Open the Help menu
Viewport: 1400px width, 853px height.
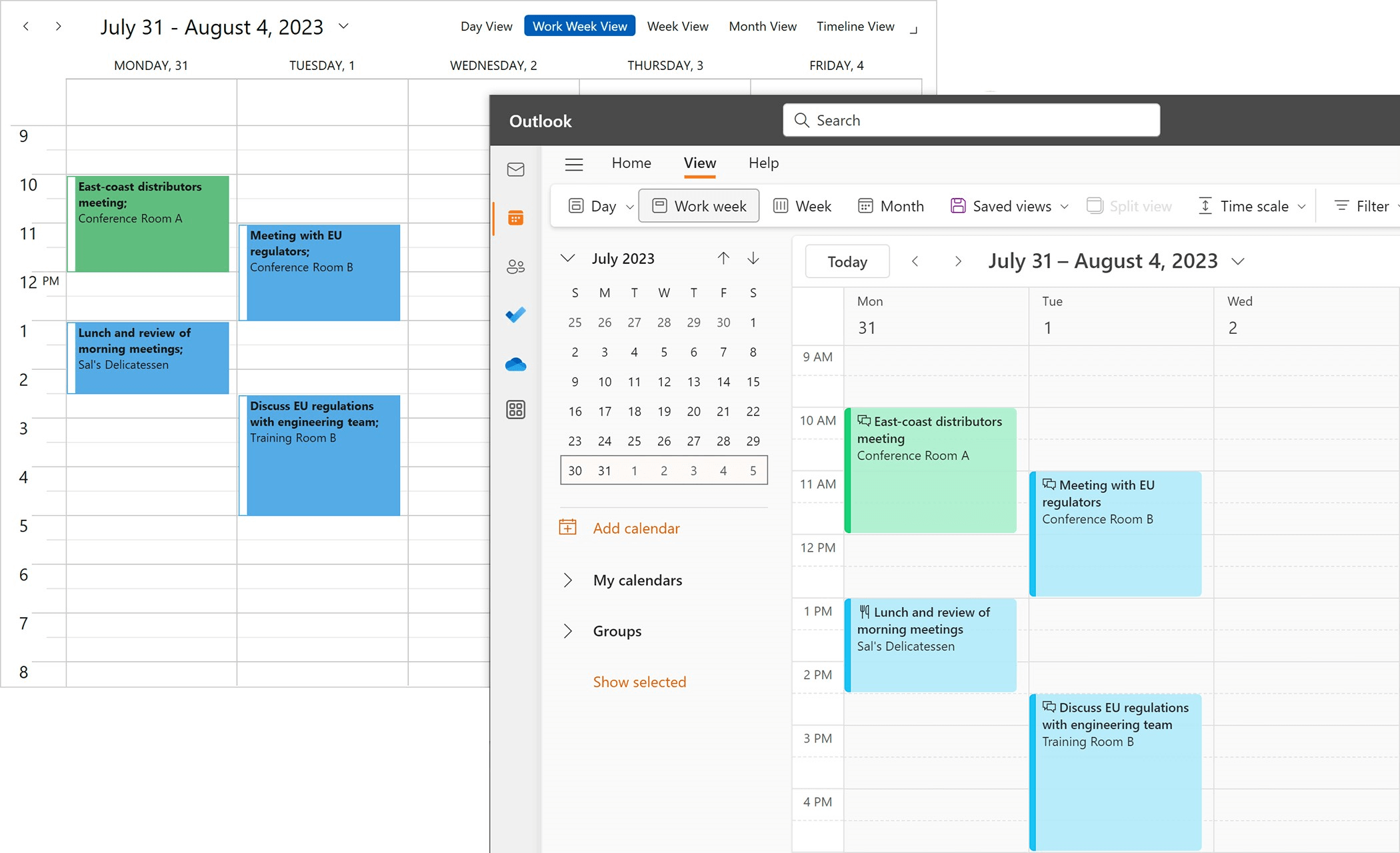click(x=763, y=163)
